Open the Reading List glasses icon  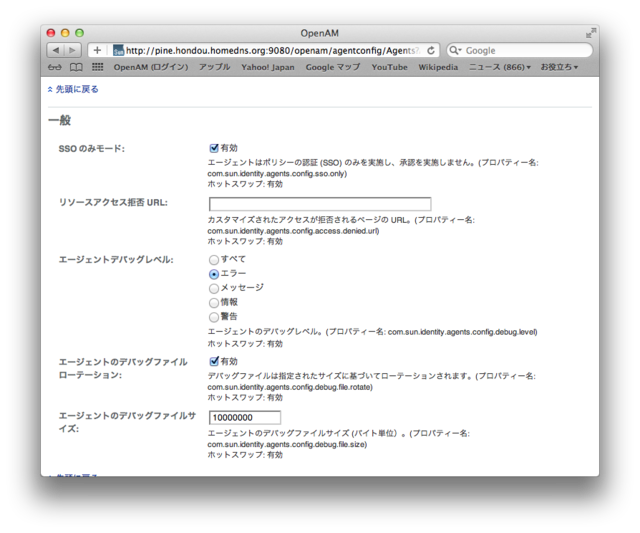click(x=55, y=67)
